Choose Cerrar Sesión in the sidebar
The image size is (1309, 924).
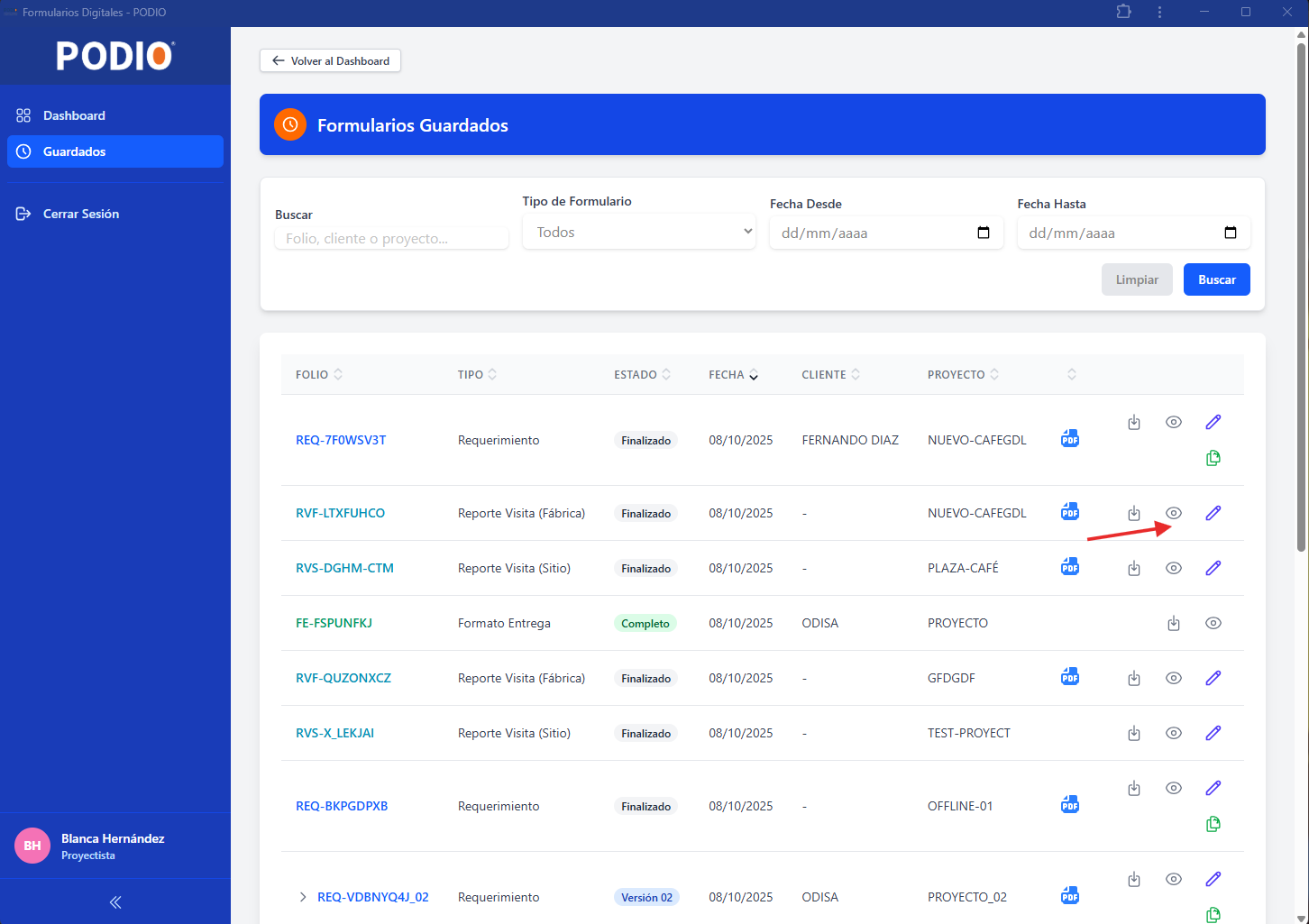click(115, 214)
